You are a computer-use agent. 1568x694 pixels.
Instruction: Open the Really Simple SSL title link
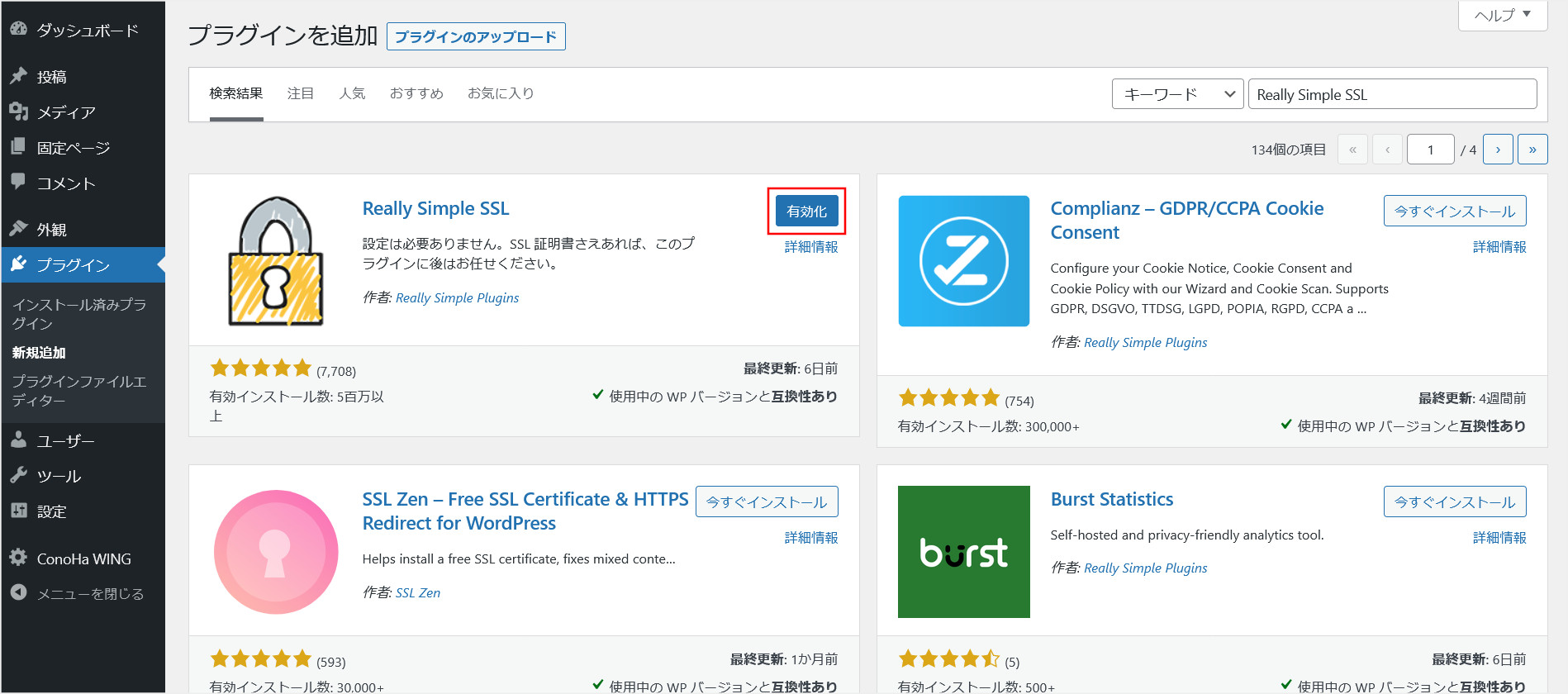click(x=435, y=208)
